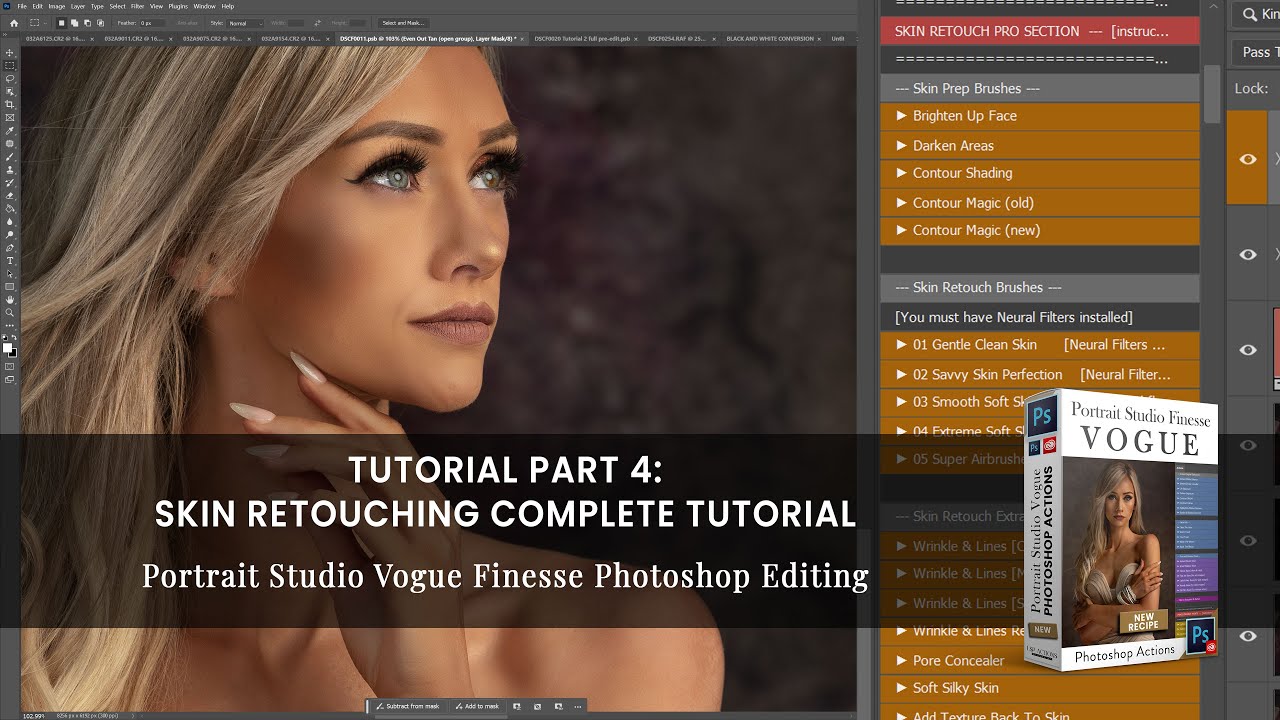Select the Dodge tool
Screen dimensions: 1280x720
[10, 234]
